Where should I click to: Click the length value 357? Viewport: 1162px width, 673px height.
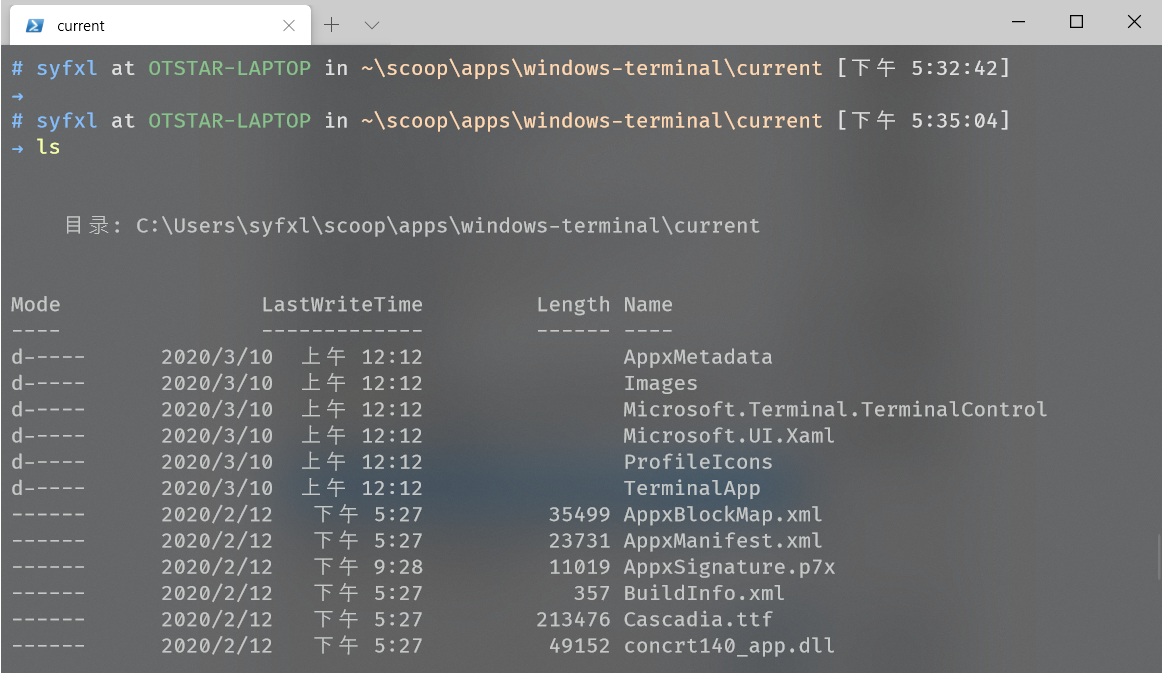[x=591, y=593]
